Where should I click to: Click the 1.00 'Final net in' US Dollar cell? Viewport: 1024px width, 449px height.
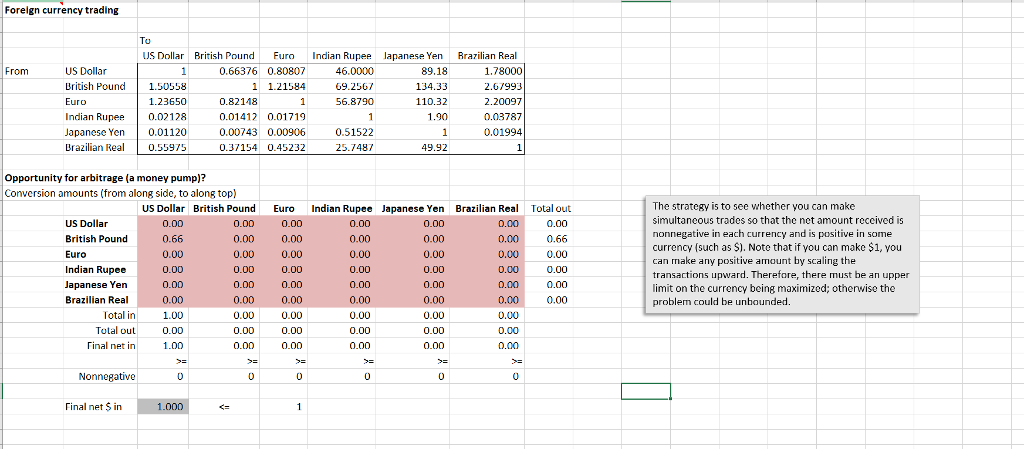(163, 345)
